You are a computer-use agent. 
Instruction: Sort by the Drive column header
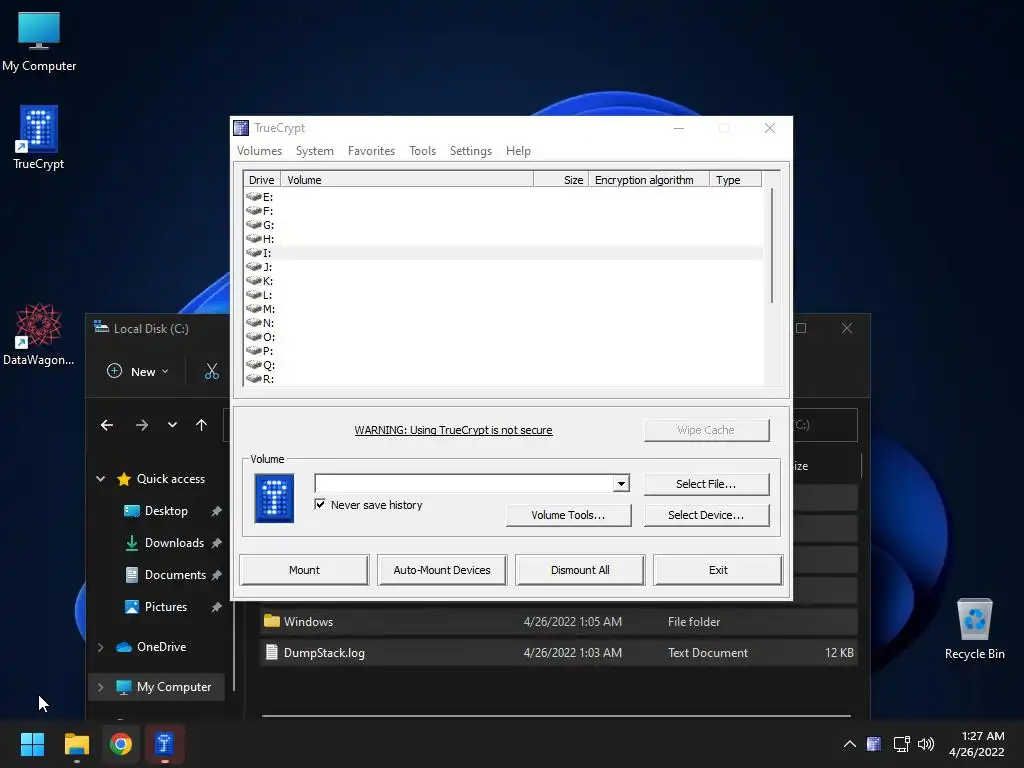262,180
